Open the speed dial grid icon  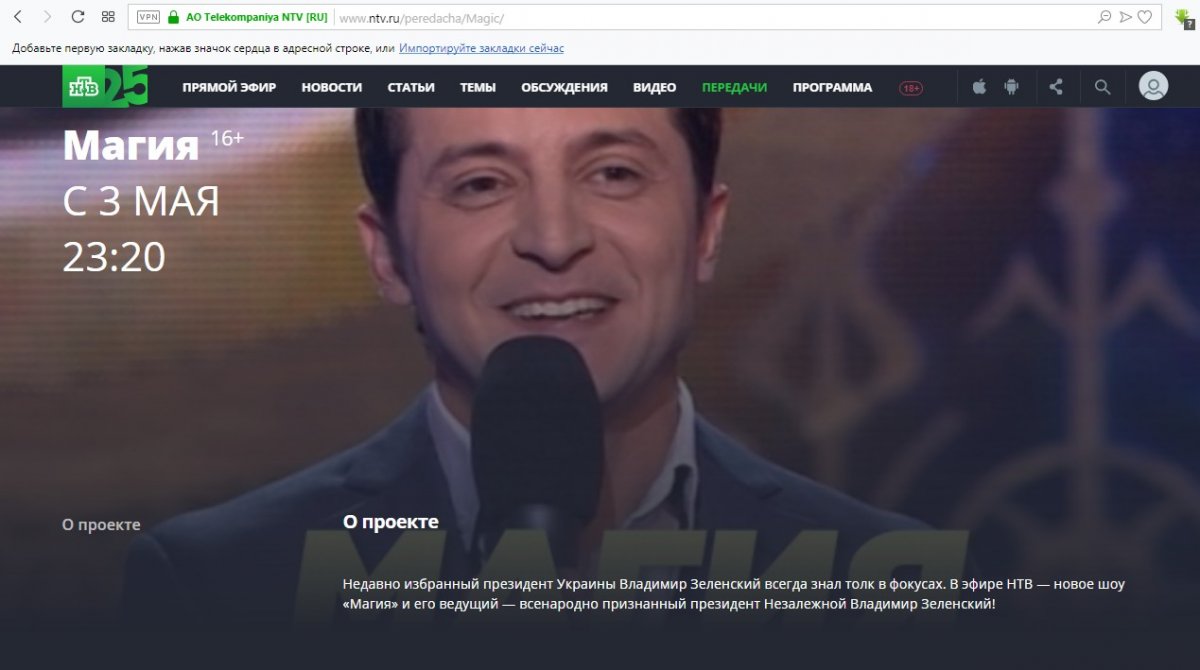pos(108,17)
